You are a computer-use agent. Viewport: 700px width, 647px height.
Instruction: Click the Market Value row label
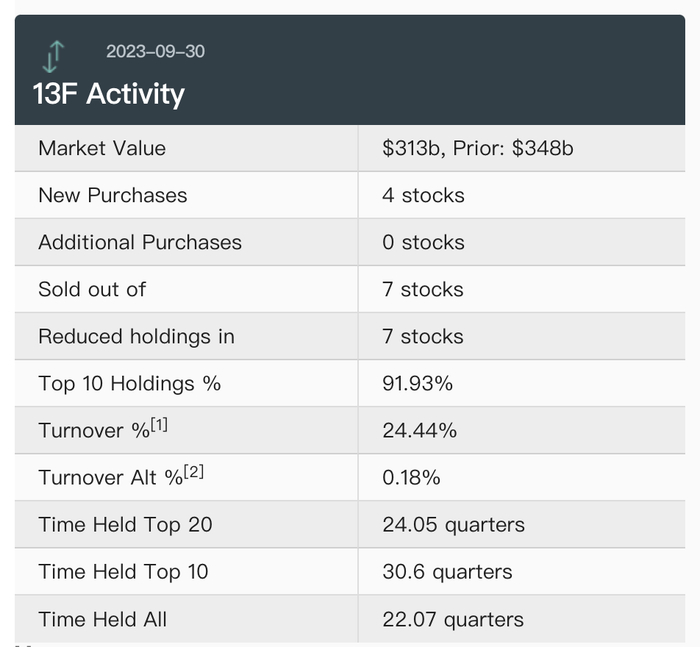102,148
